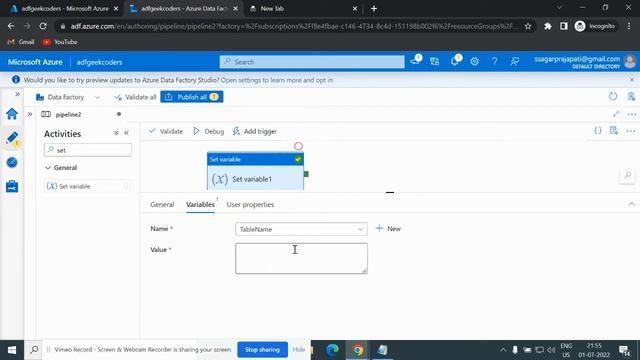Click into the Value text area
Screen dimensions: 640x360
coord(301,258)
